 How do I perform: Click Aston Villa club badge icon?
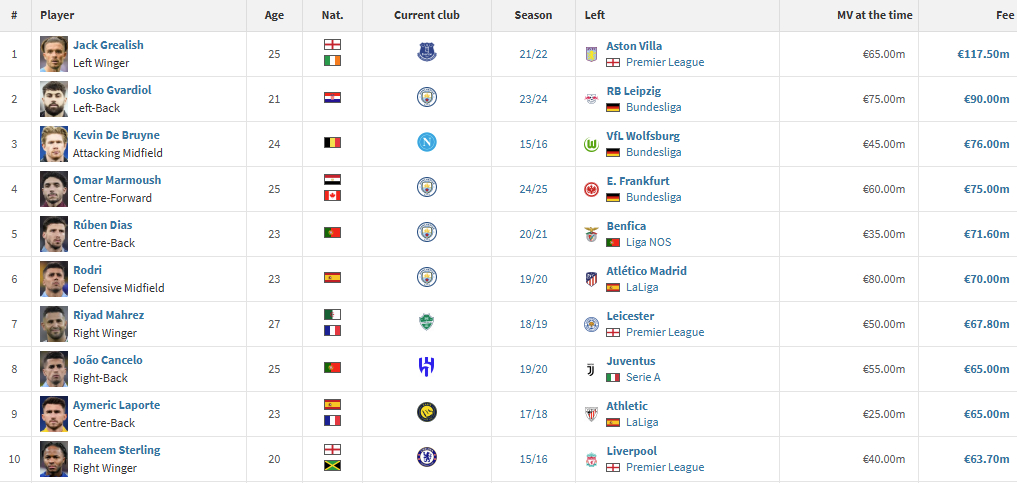[x=591, y=54]
